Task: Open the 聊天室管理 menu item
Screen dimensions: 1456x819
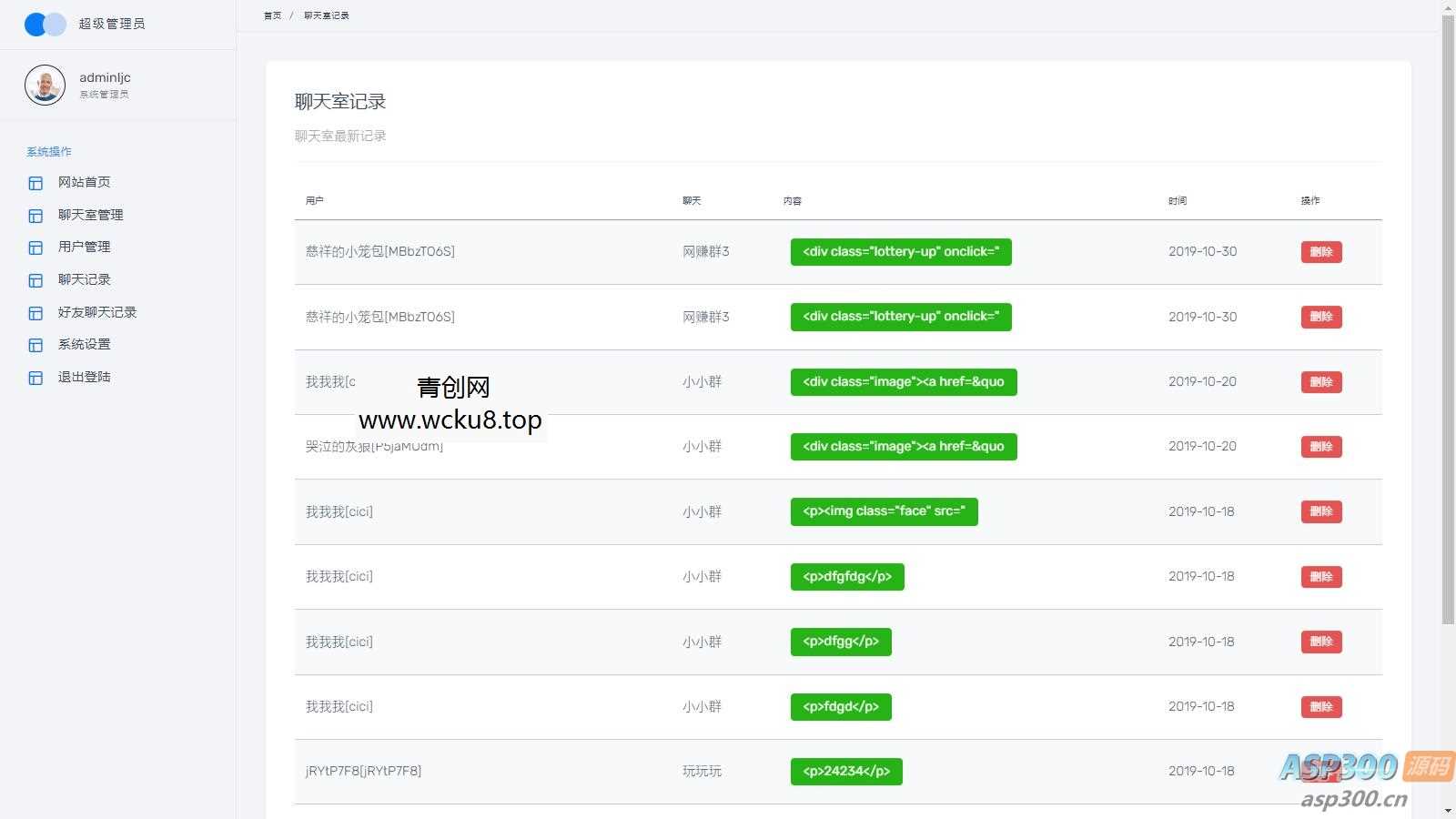Action: (90, 215)
